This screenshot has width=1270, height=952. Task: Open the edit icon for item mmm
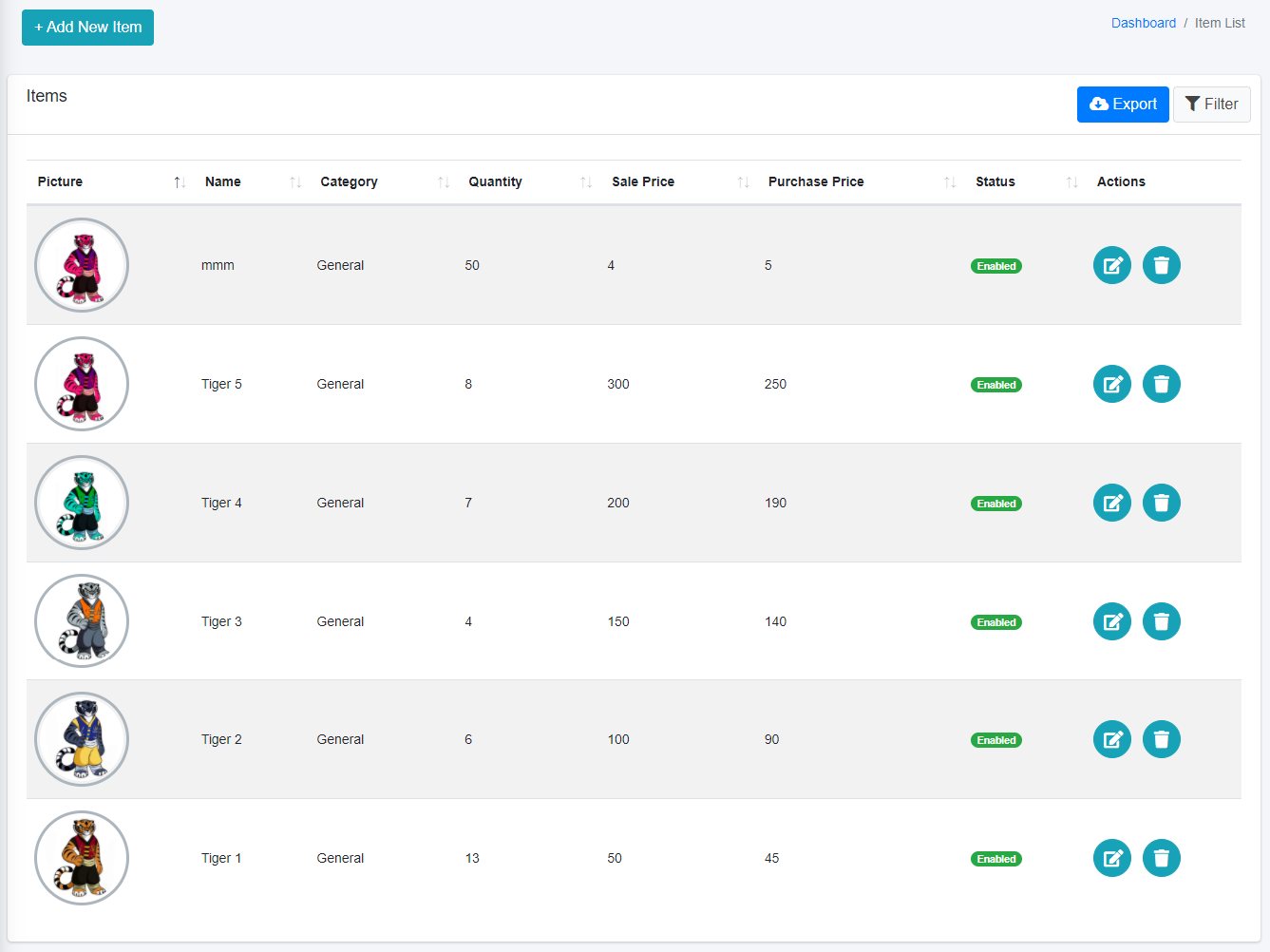[1111, 265]
